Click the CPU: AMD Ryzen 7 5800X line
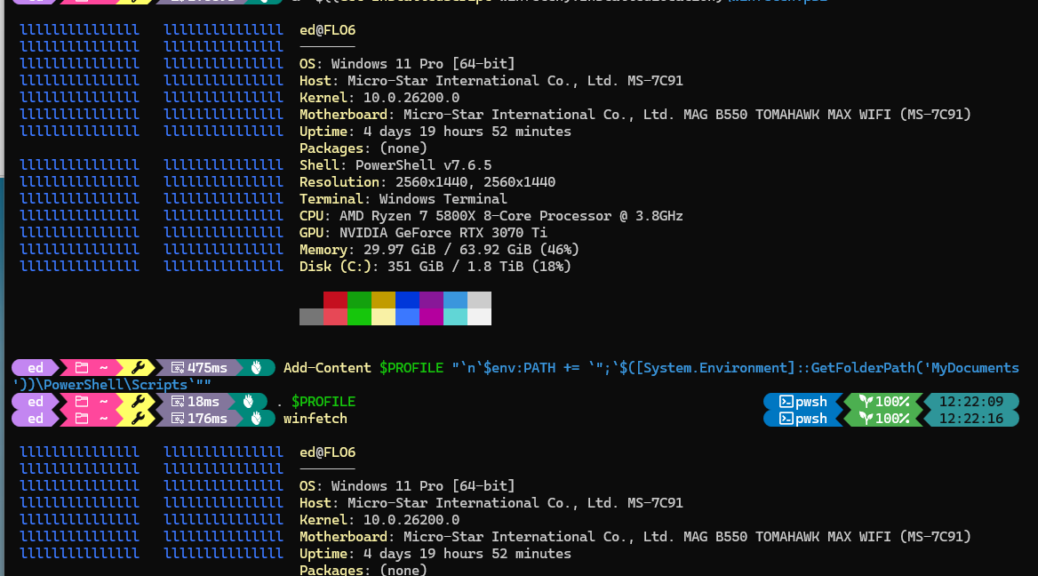The width and height of the screenshot is (1038, 576). pyautogui.click(x=491, y=216)
